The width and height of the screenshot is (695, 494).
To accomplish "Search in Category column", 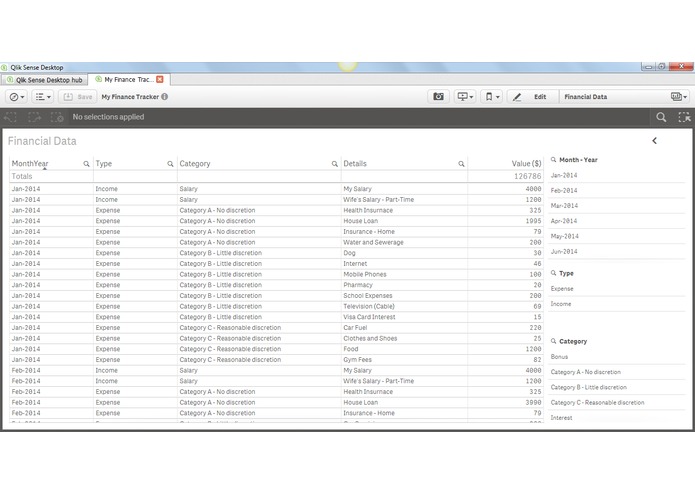I will pos(335,164).
